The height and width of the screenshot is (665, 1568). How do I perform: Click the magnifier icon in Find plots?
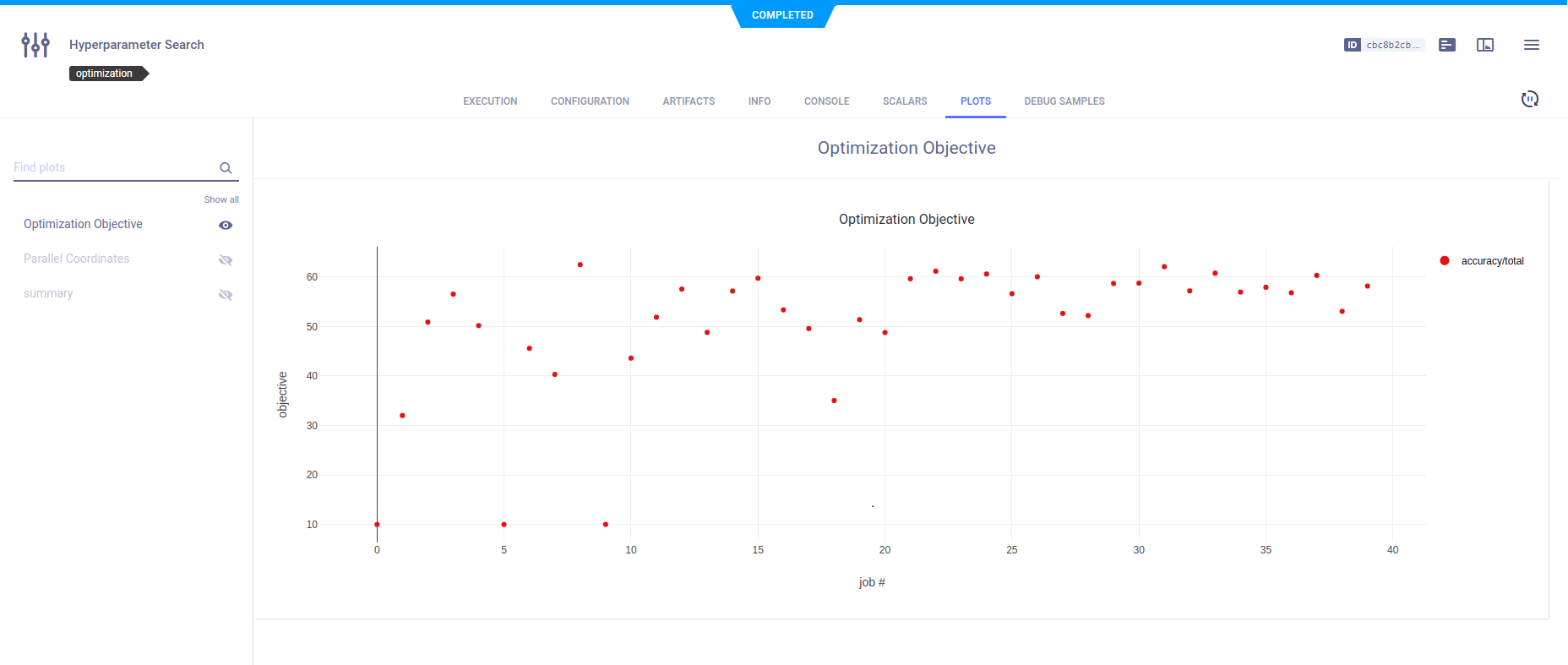click(x=226, y=168)
